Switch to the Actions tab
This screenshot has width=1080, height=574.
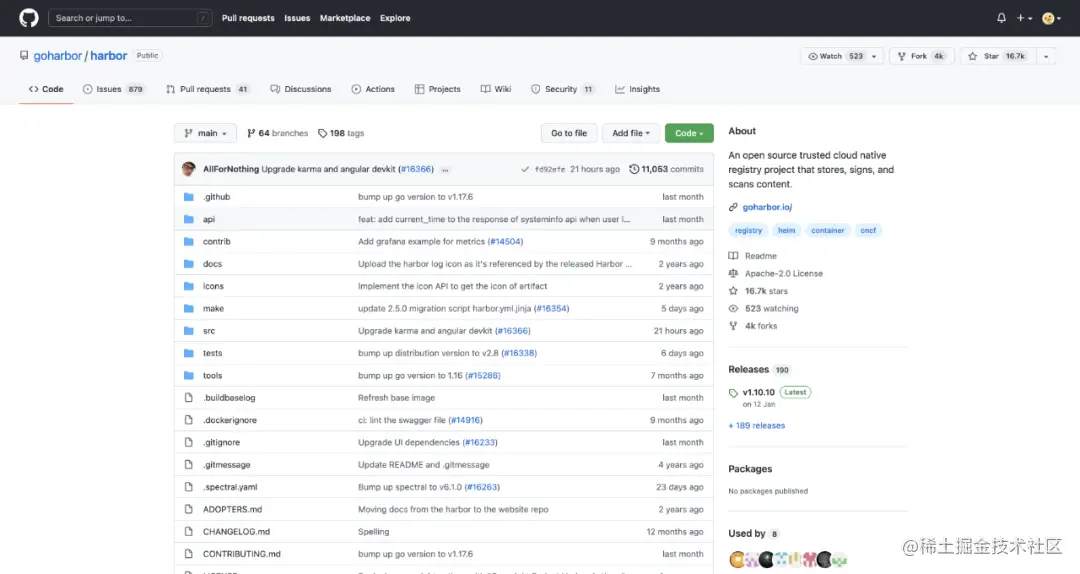click(373, 89)
